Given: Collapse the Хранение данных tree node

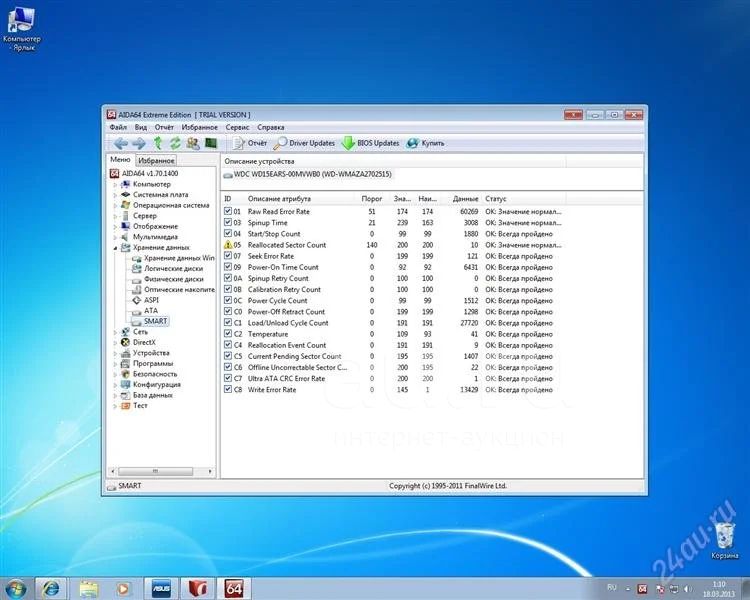Looking at the screenshot, I should click(115, 248).
